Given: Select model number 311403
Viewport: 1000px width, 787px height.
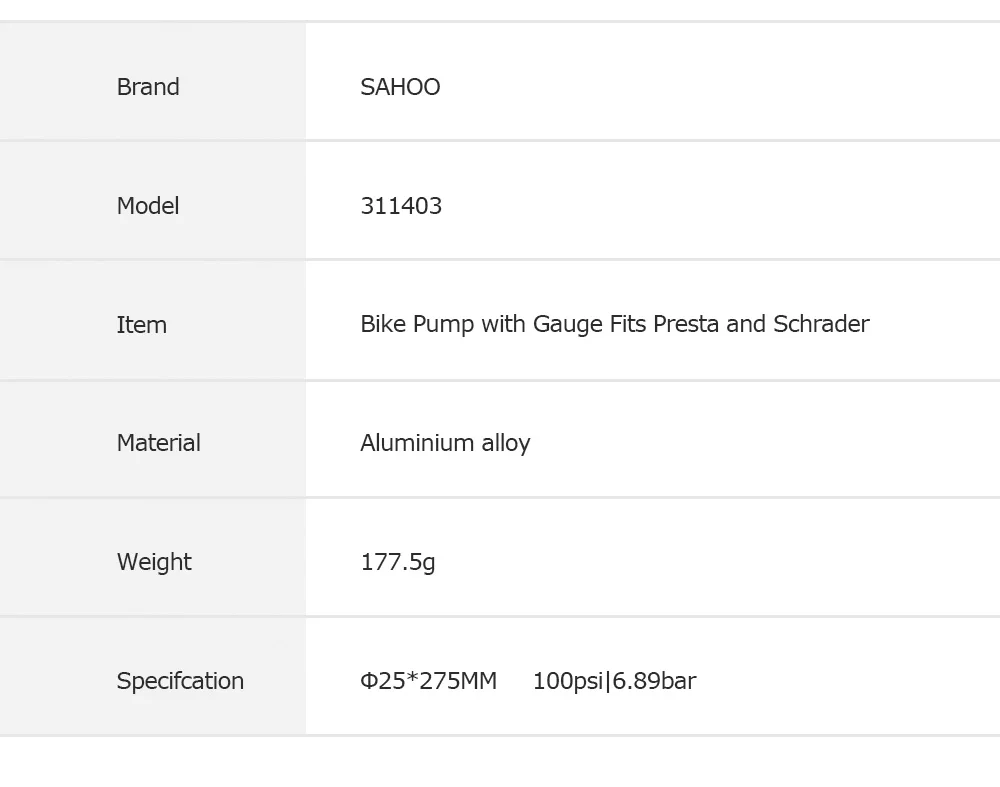Looking at the screenshot, I should tap(401, 206).
